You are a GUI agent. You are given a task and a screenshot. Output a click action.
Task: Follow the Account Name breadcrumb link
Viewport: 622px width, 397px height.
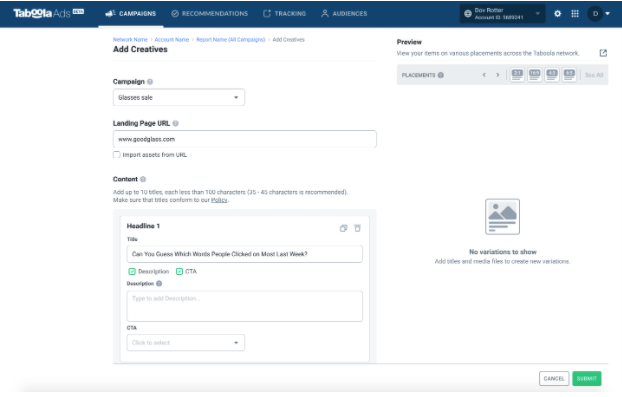tap(171, 40)
